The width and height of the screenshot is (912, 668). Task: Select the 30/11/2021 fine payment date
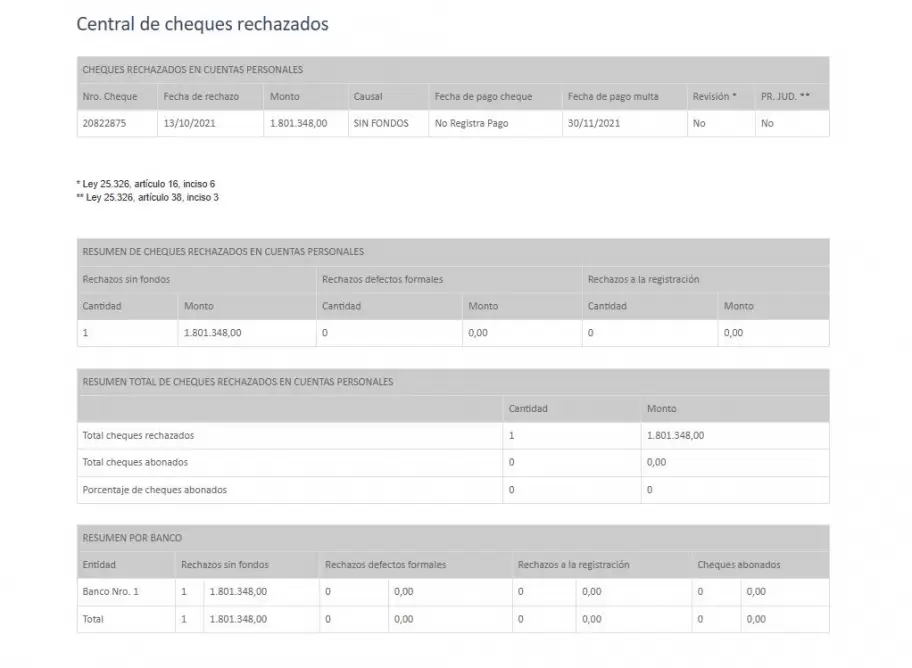[594, 124]
